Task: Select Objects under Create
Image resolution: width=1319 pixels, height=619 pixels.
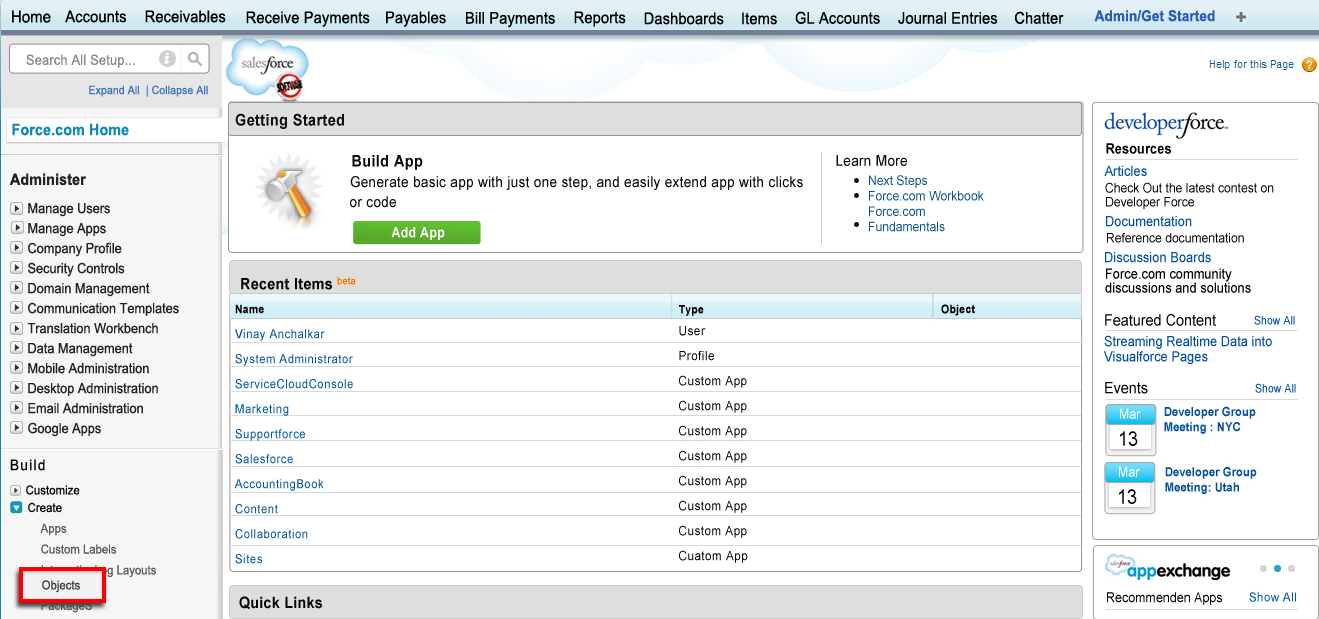Action: pos(61,586)
